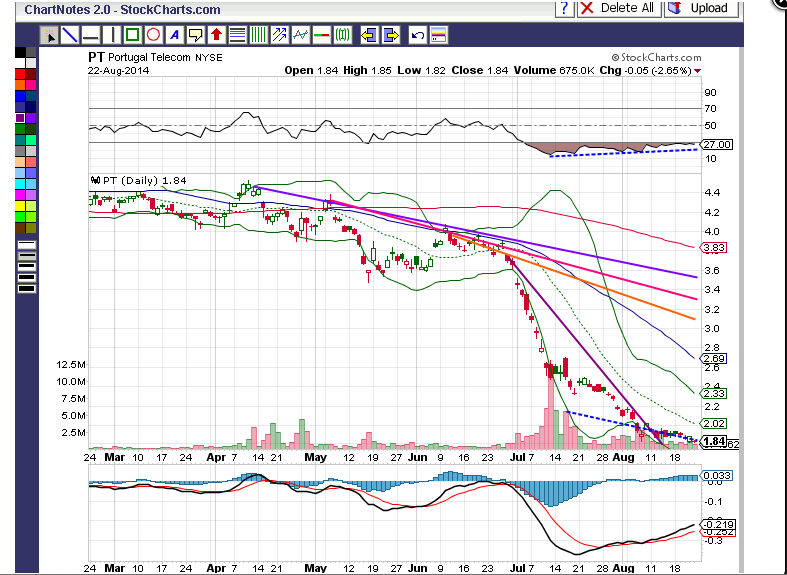Select the red up-arrow marker tool

pos(216,35)
